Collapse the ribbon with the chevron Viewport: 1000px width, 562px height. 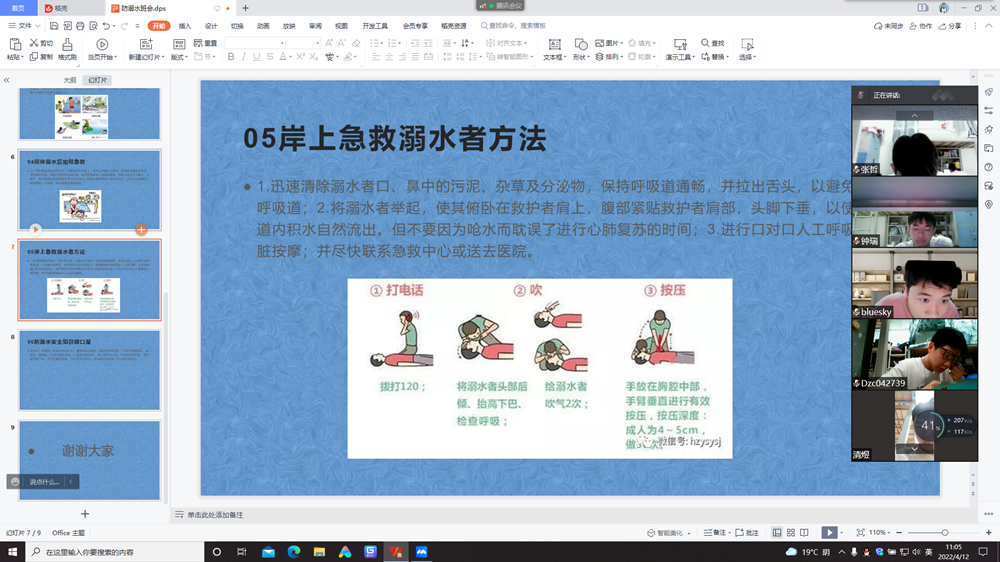(x=989, y=26)
